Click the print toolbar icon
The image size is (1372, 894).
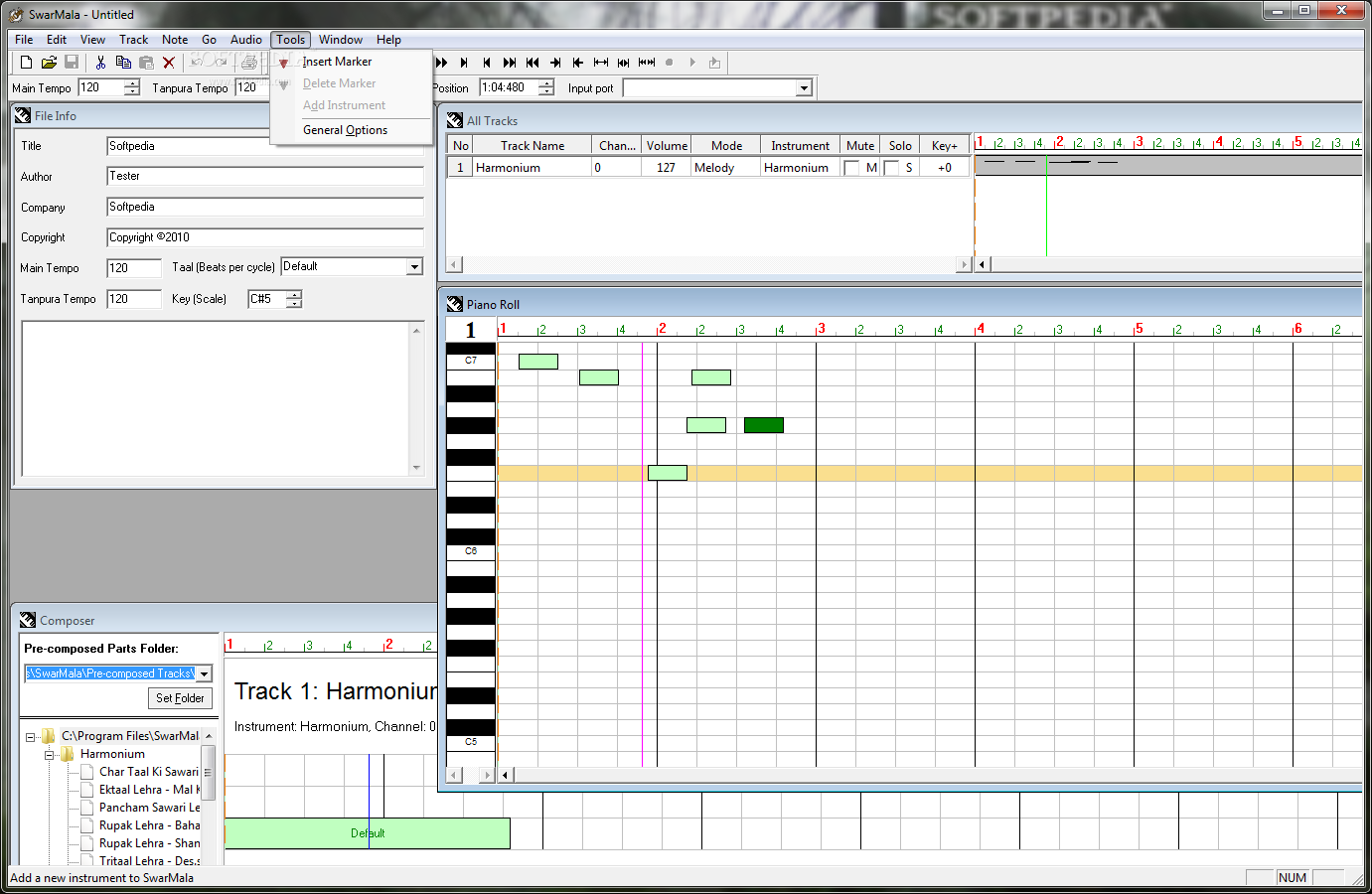(x=249, y=63)
